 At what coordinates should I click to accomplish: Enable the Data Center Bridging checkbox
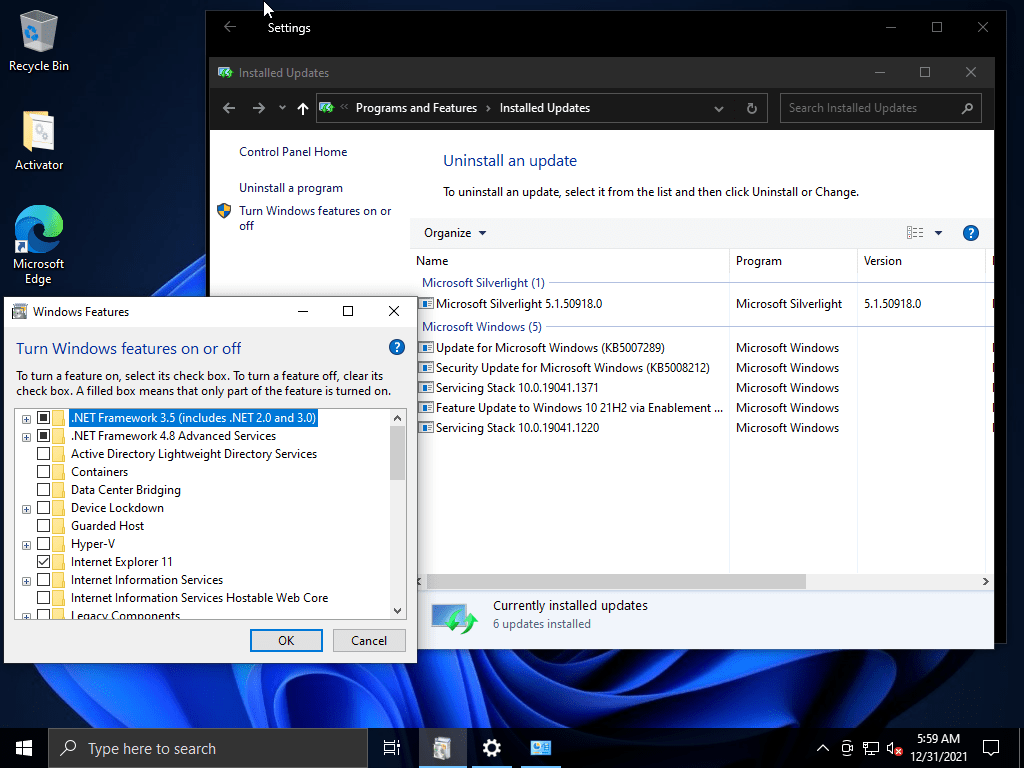(44, 489)
